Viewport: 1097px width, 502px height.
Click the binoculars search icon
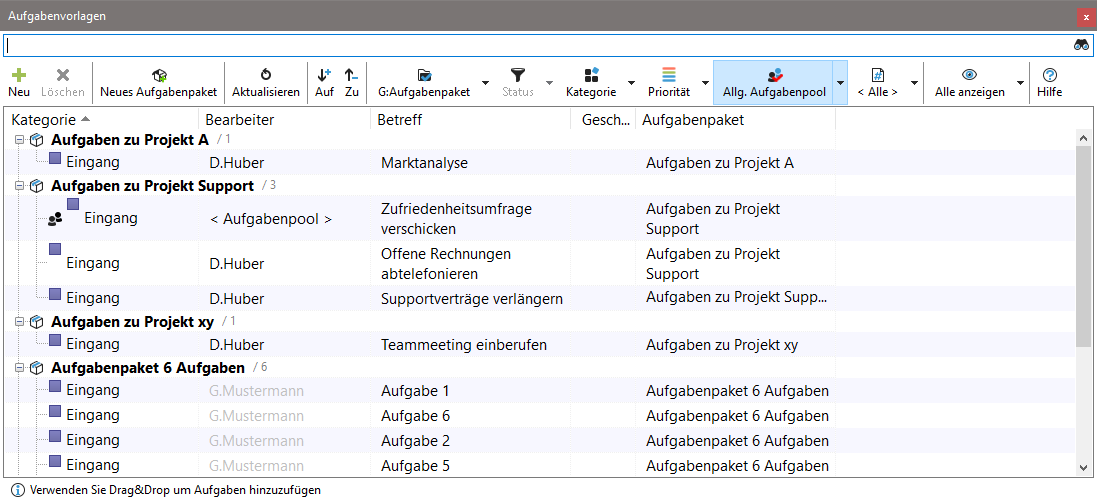(x=1082, y=45)
